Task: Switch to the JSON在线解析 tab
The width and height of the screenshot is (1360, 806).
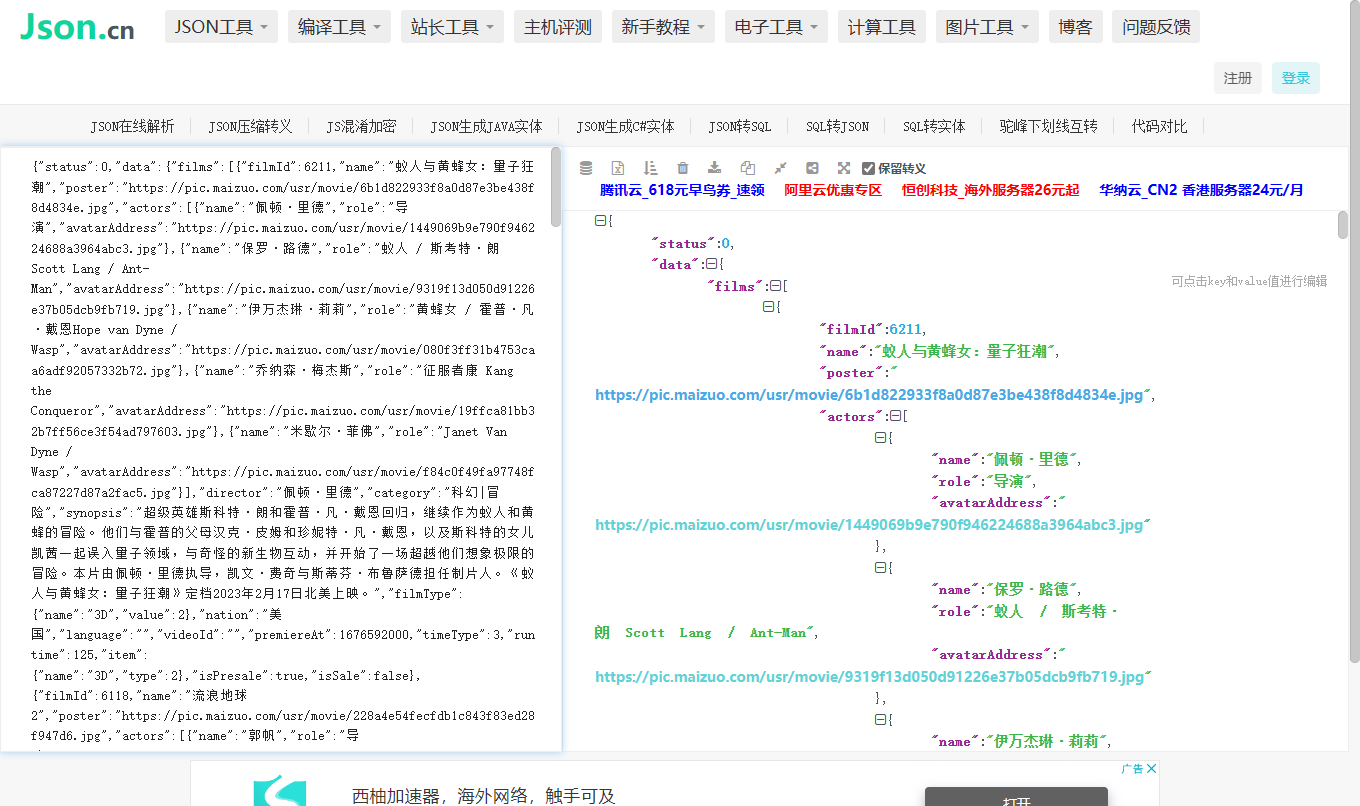Action: (132, 126)
